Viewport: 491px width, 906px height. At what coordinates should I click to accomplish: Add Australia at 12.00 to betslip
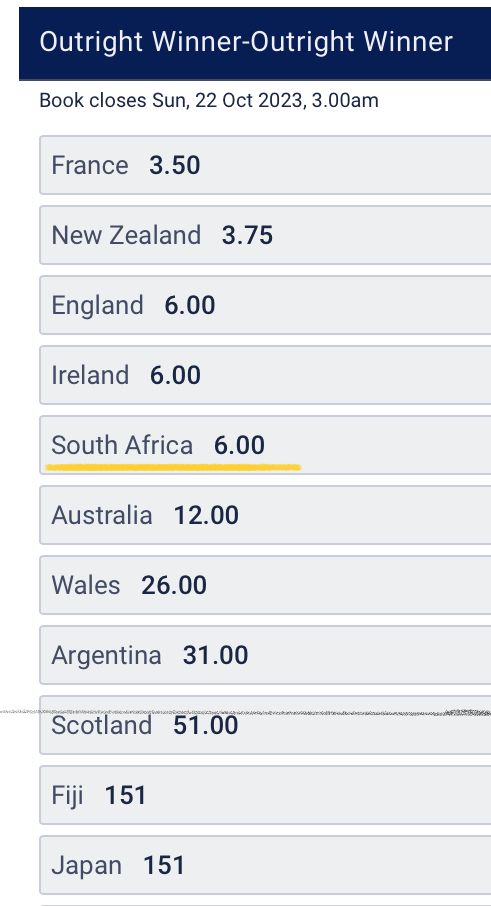click(x=265, y=515)
